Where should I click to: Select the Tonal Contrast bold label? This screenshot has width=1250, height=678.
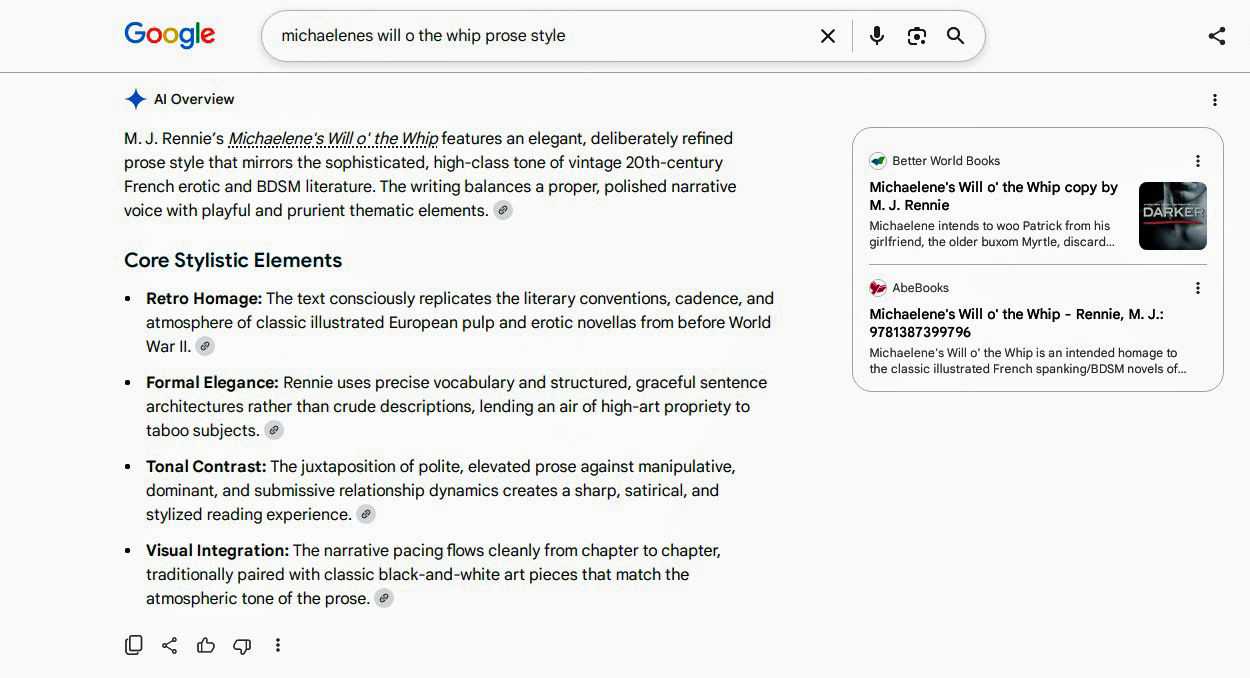point(206,466)
